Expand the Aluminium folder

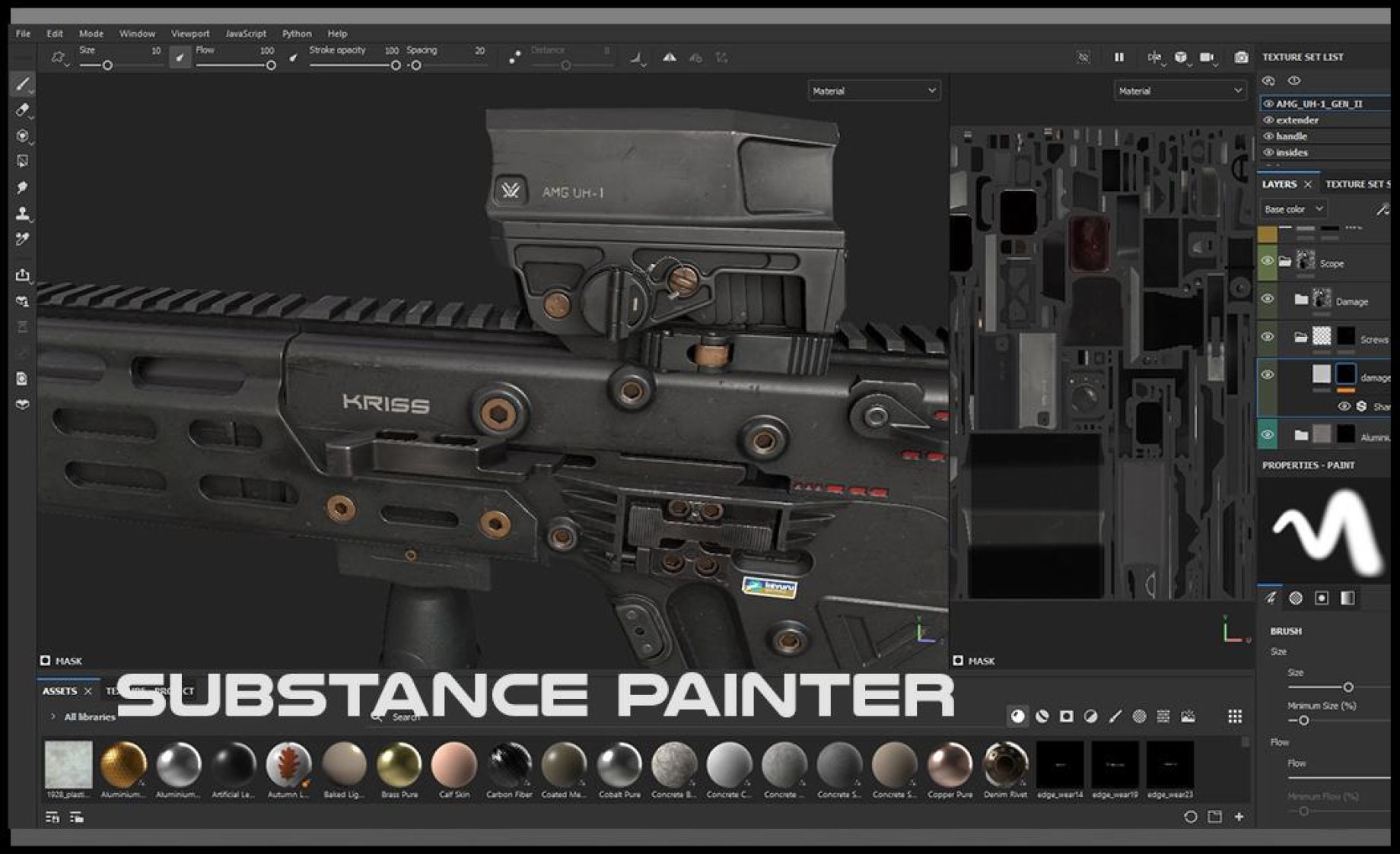click(1301, 435)
